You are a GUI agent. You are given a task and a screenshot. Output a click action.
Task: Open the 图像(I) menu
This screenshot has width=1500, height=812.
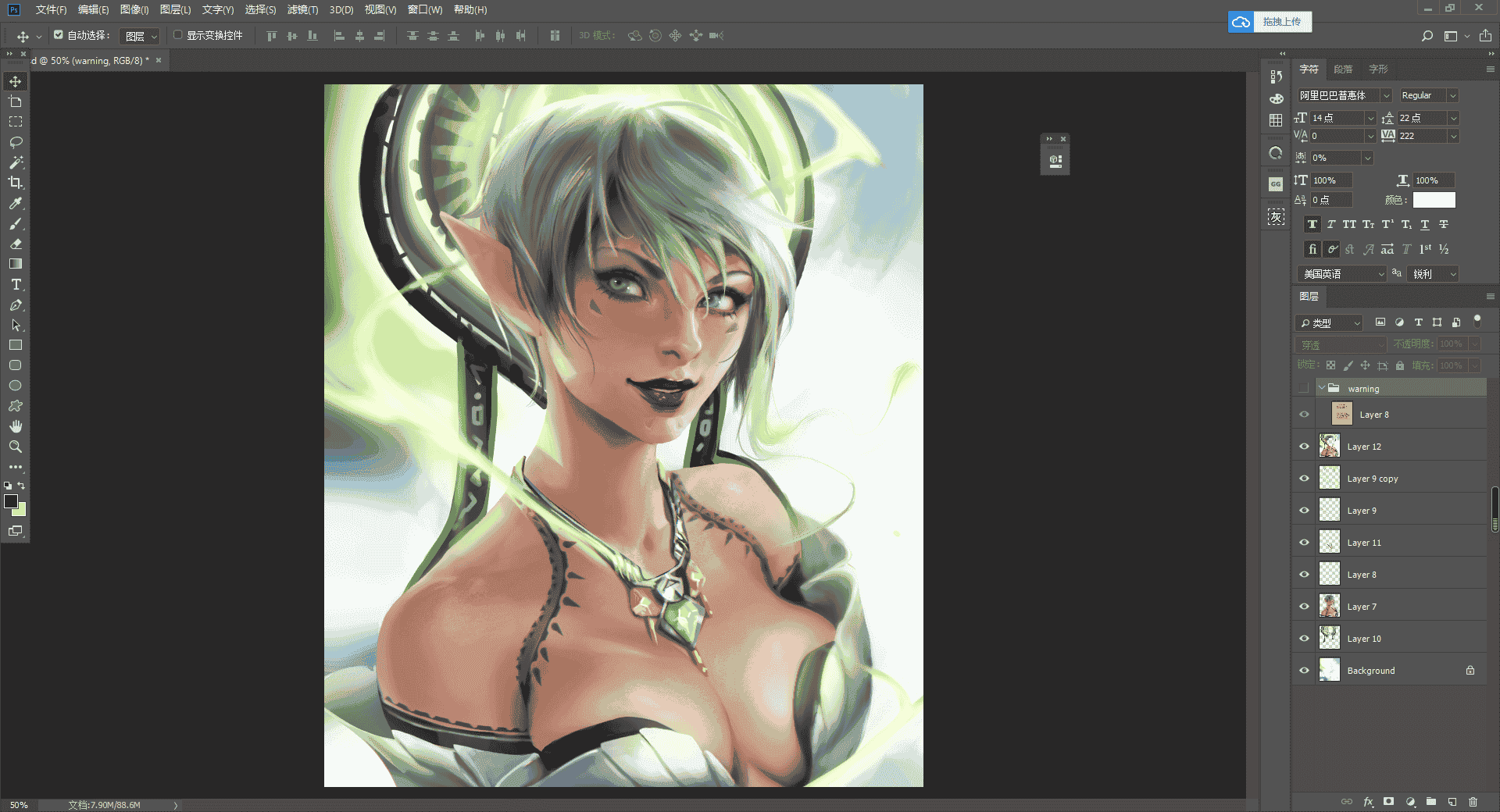click(x=134, y=9)
